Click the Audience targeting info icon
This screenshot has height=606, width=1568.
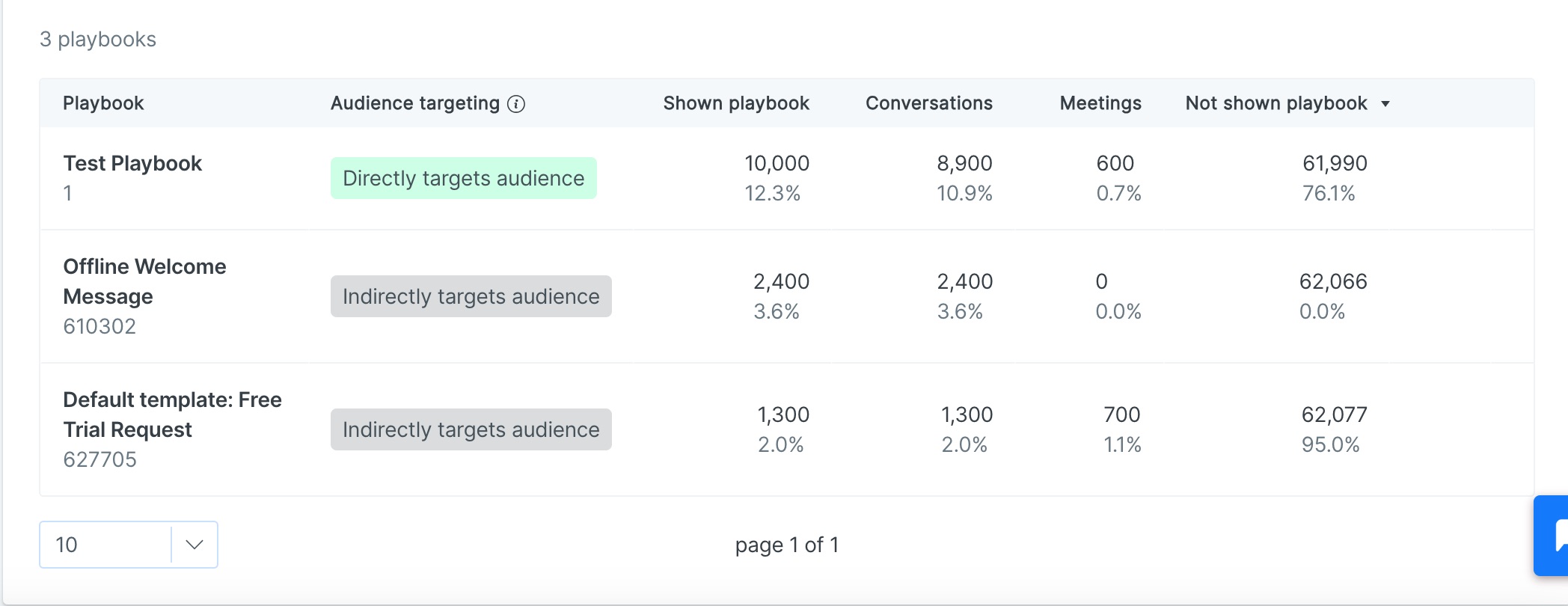(516, 104)
